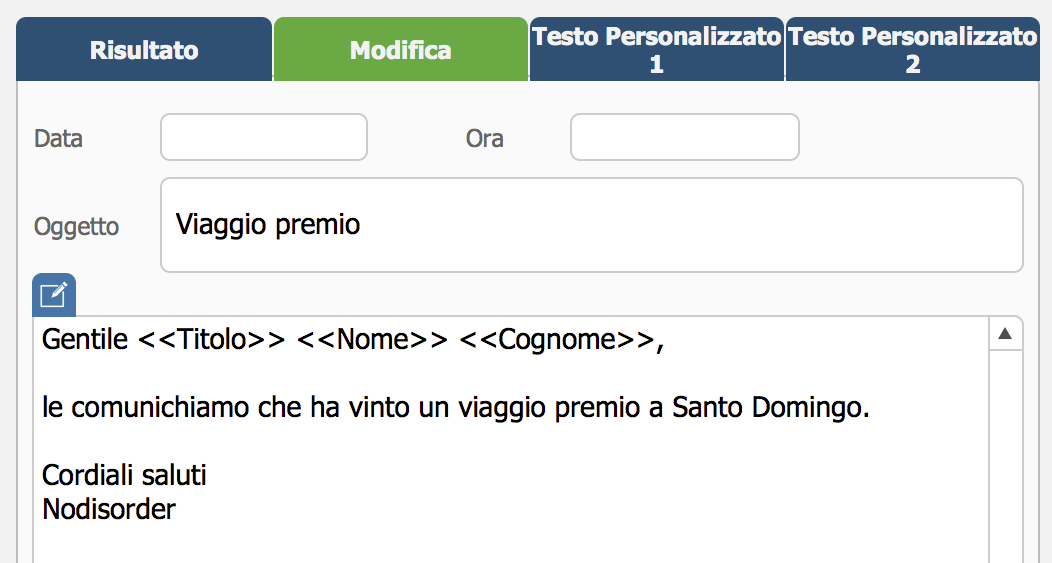Click the Ora label
The width and height of the screenshot is (1052, 563).
[x=484, y=138]
